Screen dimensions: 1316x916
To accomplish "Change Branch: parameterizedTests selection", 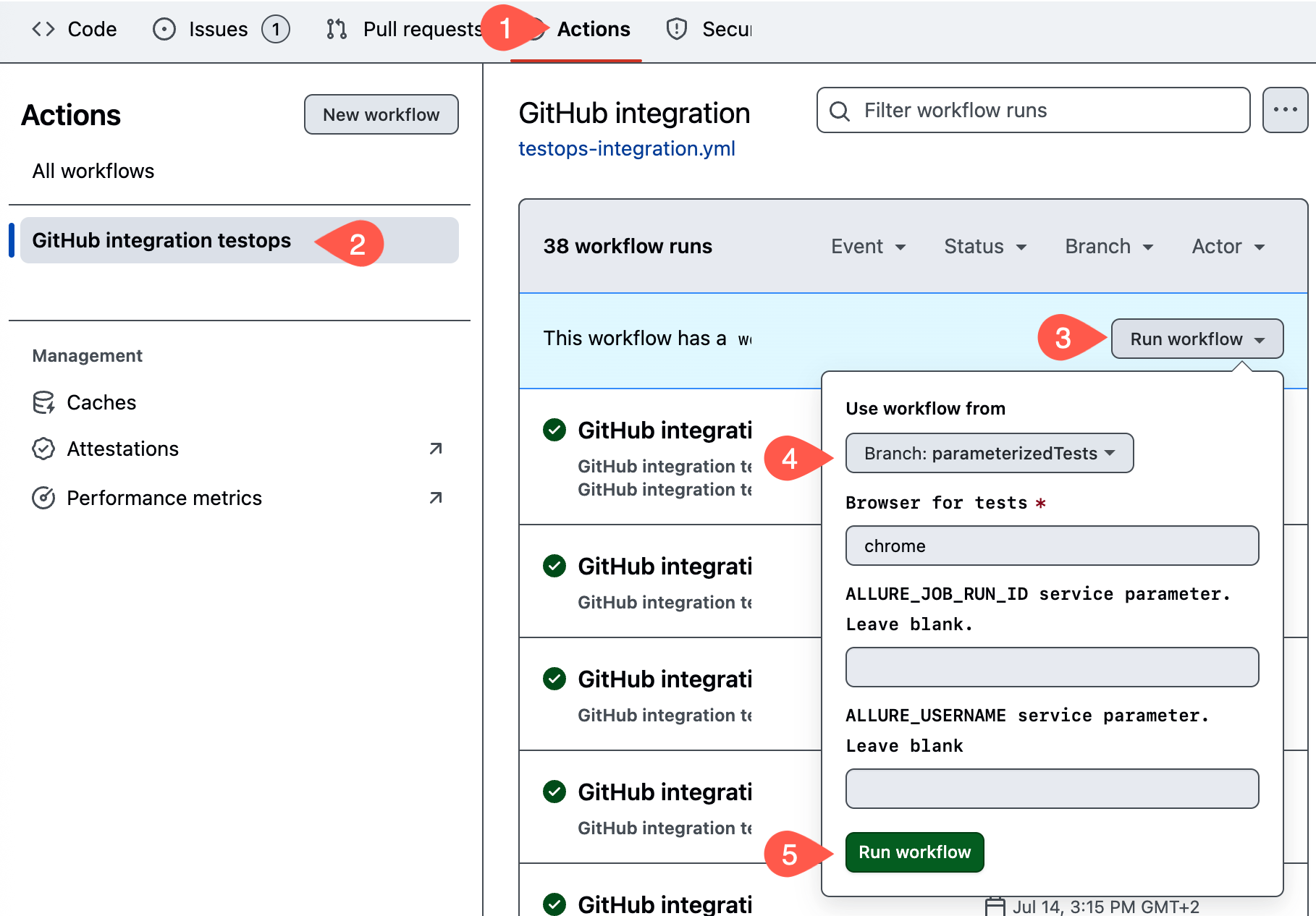I will click(x=989, y=453).
